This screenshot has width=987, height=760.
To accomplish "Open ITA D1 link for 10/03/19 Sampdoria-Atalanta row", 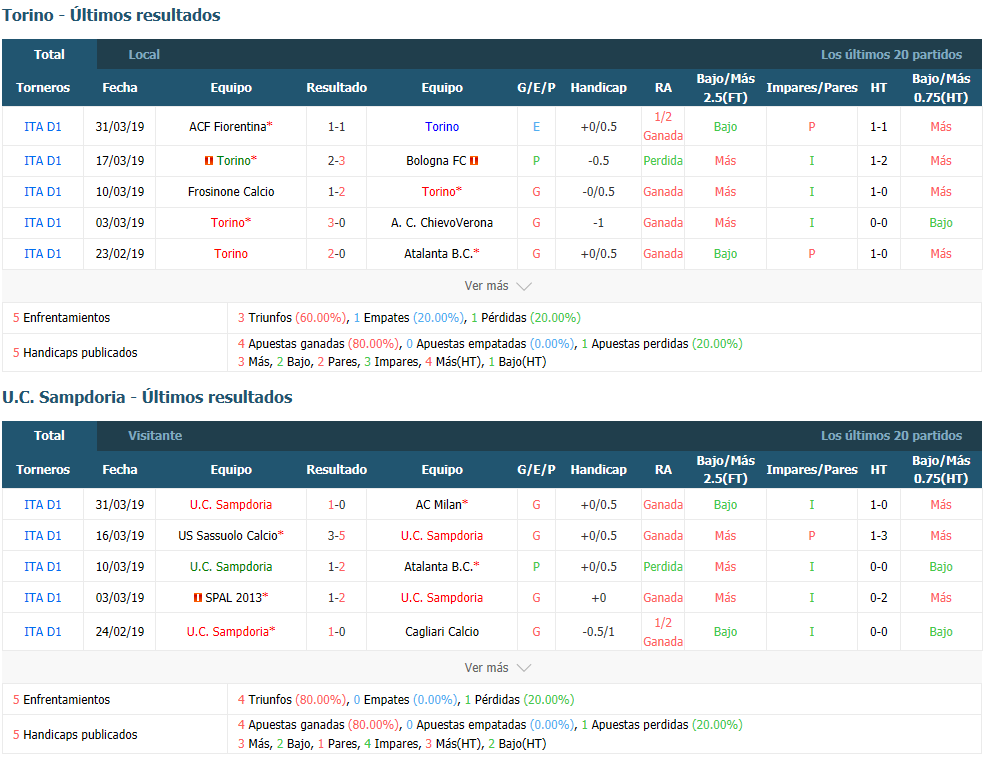I will pyautogui.click(x=43, y=567).
